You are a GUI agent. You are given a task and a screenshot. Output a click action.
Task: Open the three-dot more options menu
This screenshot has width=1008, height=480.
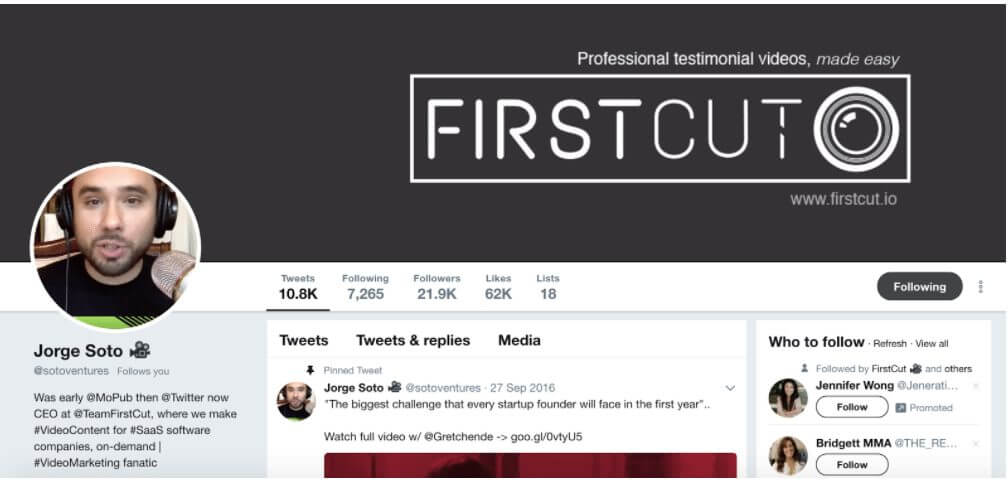[x=980, y=287]
